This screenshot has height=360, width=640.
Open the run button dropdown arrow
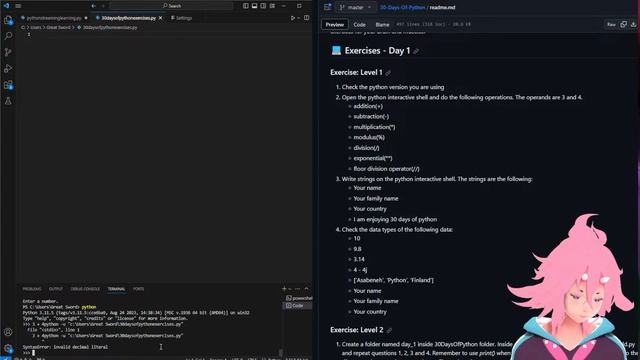[x=298, y=18]
